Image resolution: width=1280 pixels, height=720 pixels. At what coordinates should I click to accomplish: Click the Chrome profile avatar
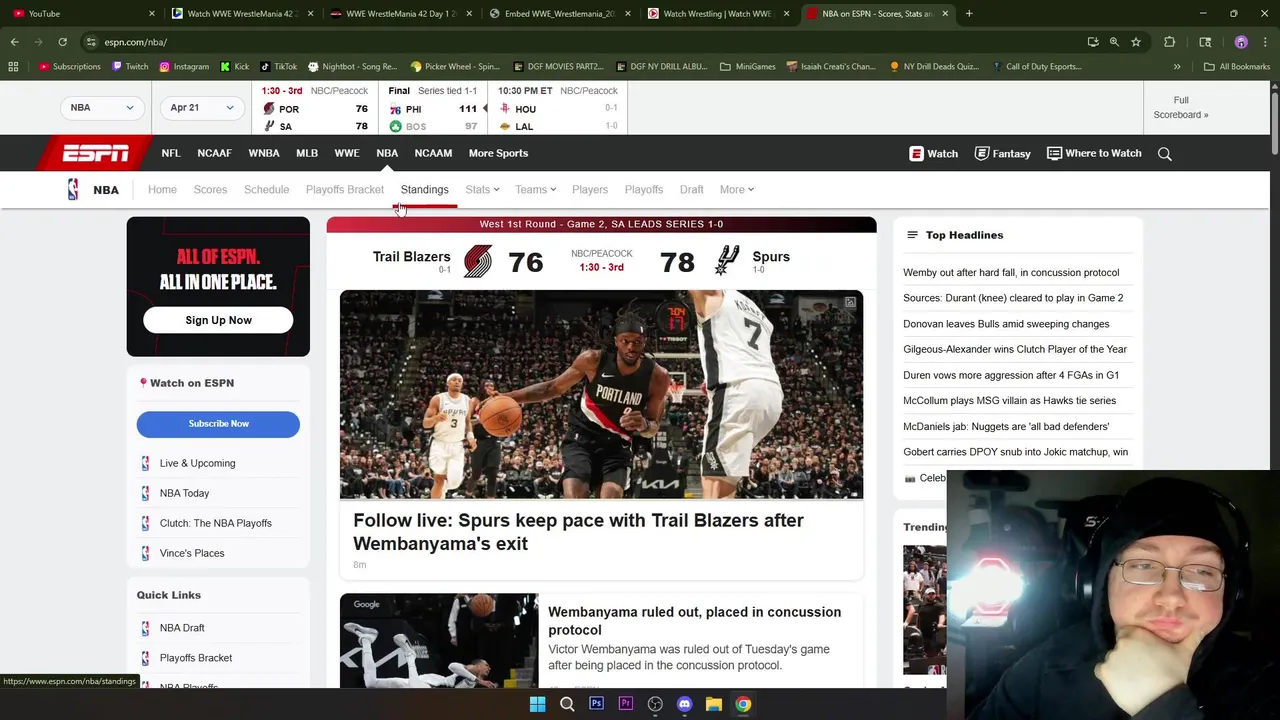[1241, 42]
